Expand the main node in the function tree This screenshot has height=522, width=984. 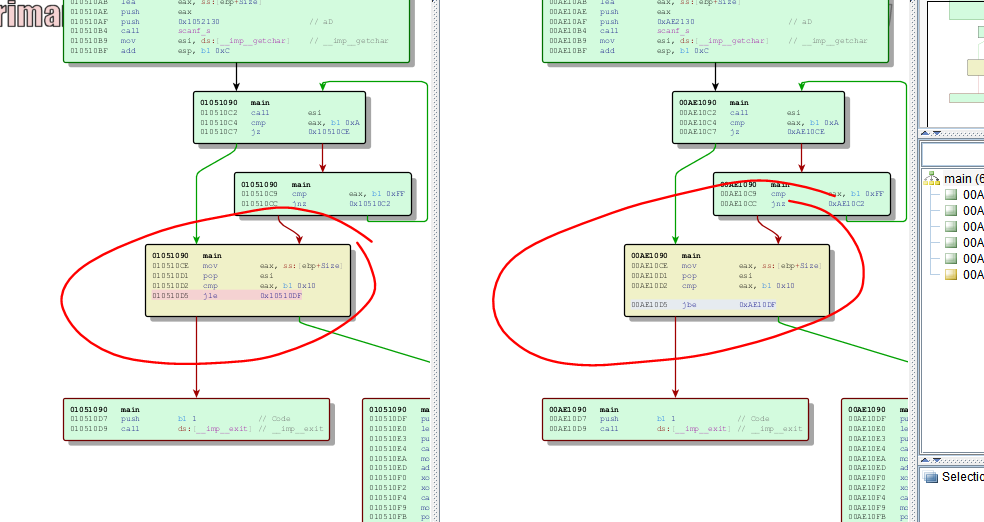924,178
